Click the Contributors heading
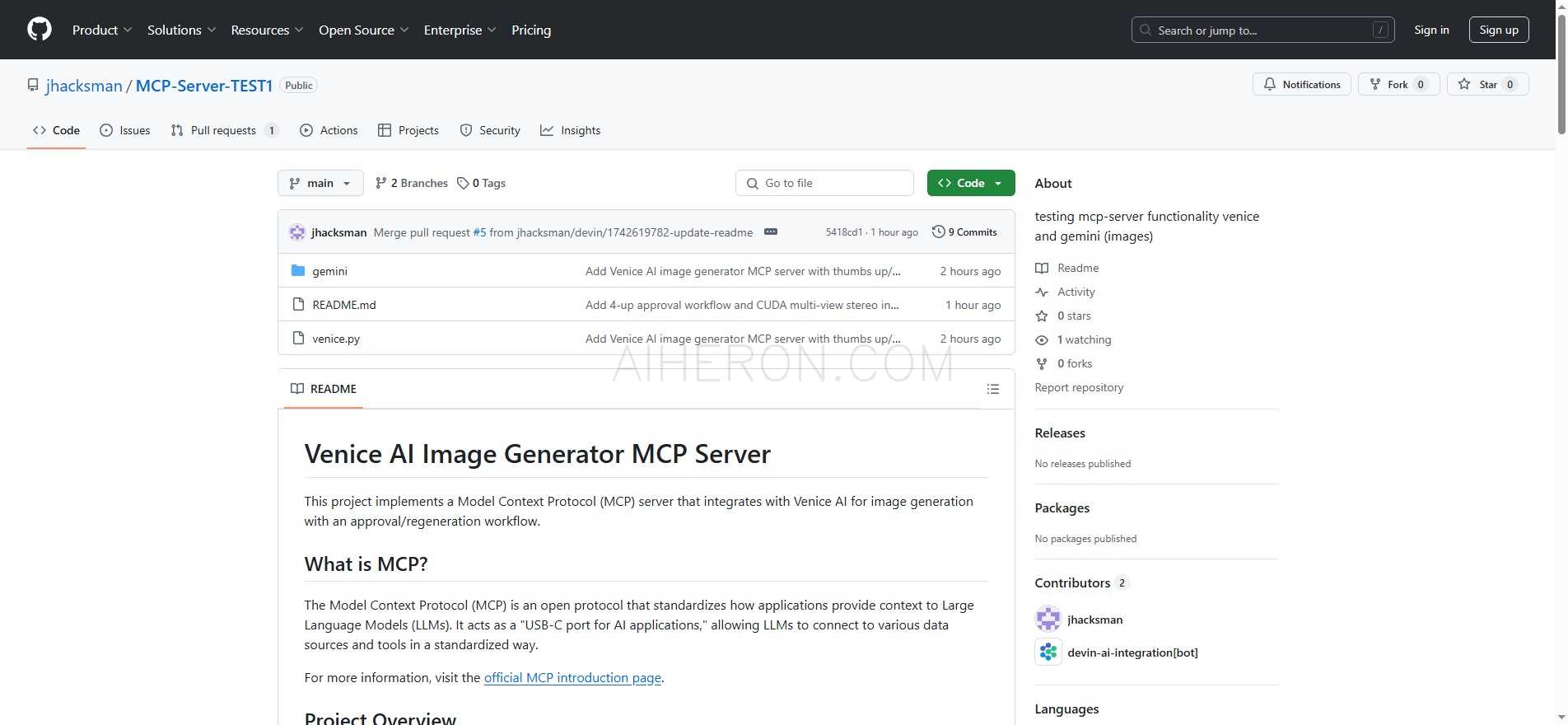The height and width of the screenshot is (725, 1568). coord(1072,582)
